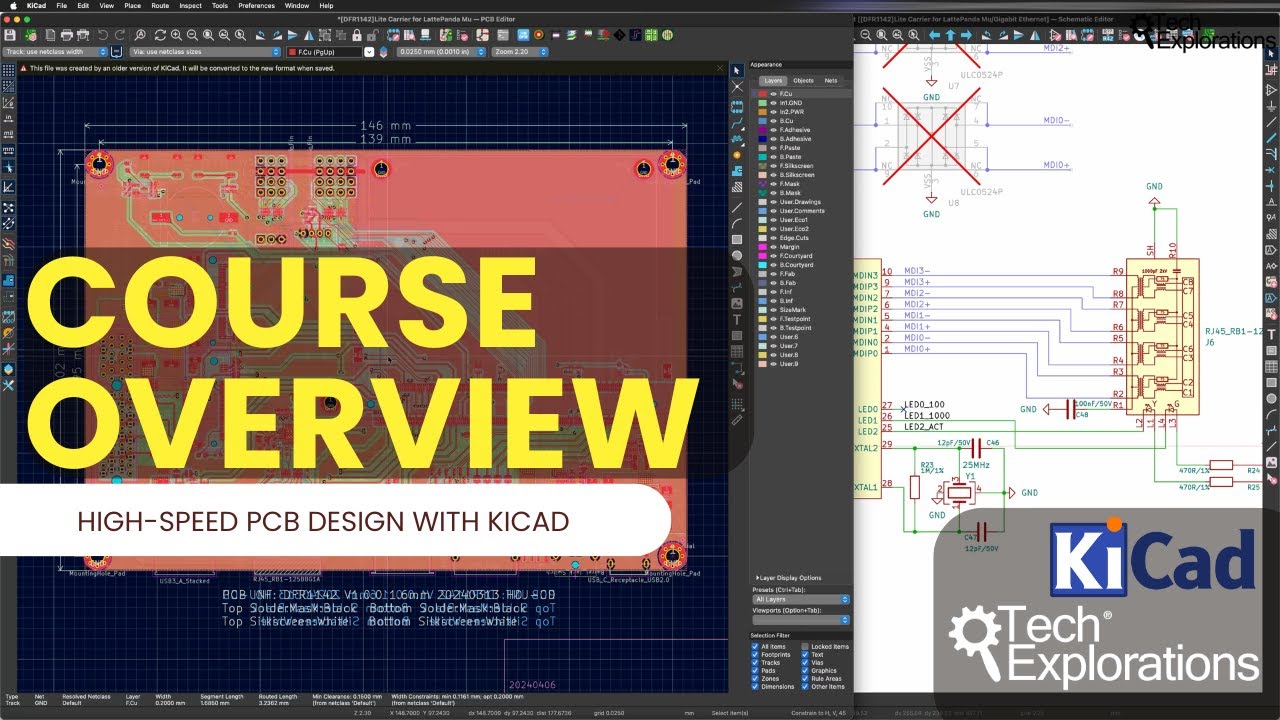Click the Save icon in PCB Editor toolbar
The width and height of the screenshot is (1280, 720).
(10, 34)
